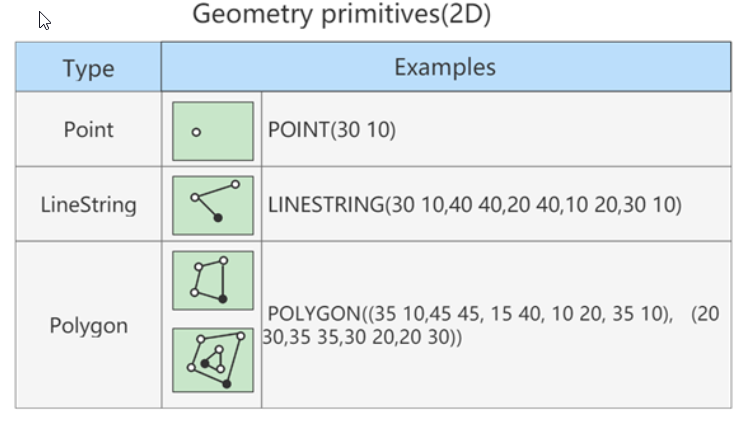Viewport: 745px width, 421px height.
Task: Click the inner triangle in holed Polygon
Action: tap(214, 361)
